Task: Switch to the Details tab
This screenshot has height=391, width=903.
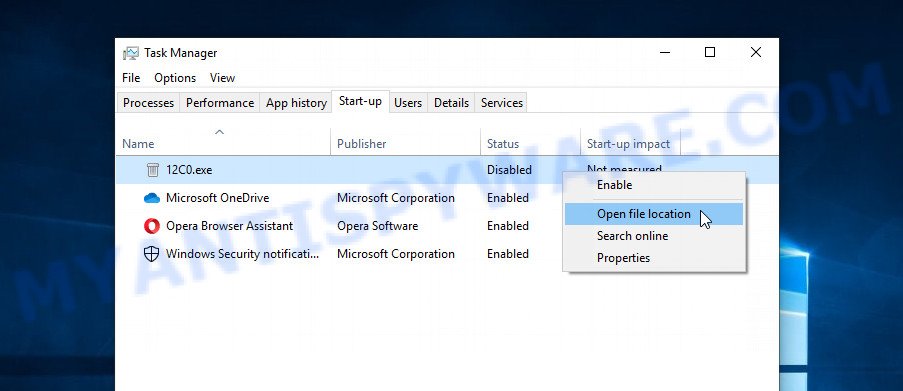Action: [x=452, y=103]
